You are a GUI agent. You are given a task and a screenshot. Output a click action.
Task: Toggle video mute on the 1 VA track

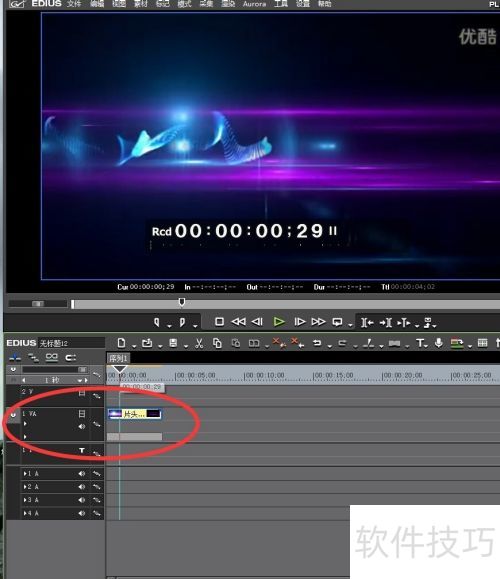point(82,414)
